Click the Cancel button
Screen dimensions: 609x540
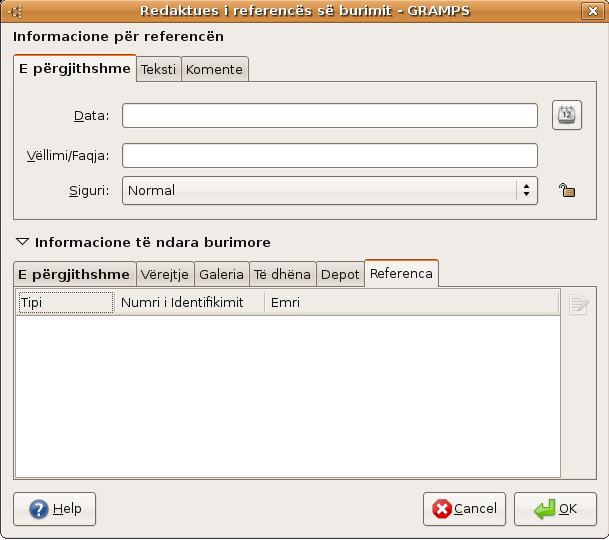click(x=464, y=509)
